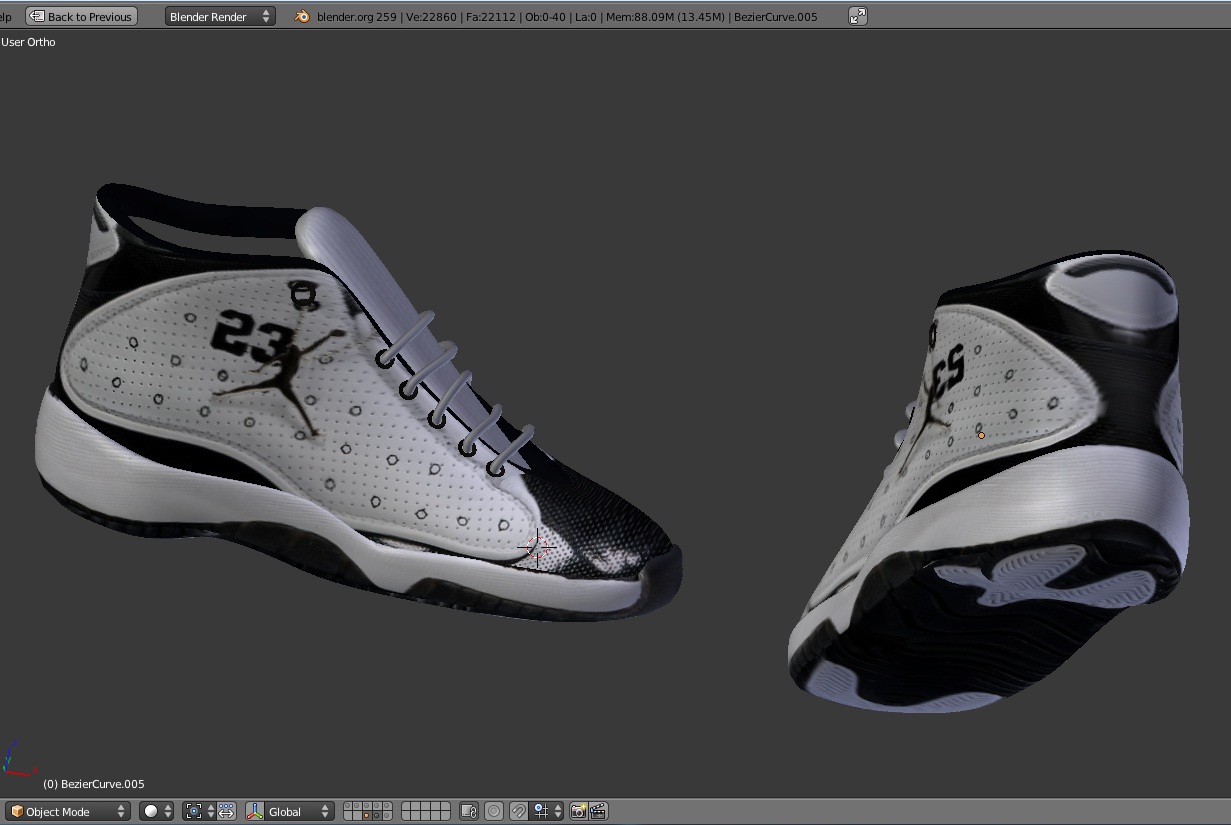Open the Blender Render engine dropdown

220,16
